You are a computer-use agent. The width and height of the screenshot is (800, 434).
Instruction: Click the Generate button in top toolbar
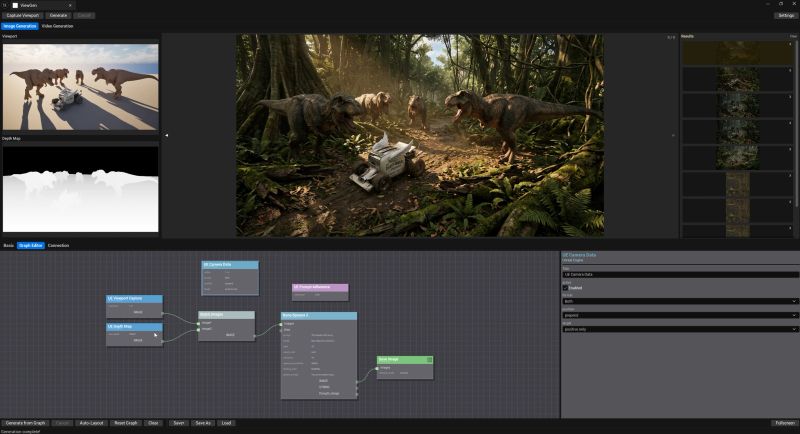[58, 15]
